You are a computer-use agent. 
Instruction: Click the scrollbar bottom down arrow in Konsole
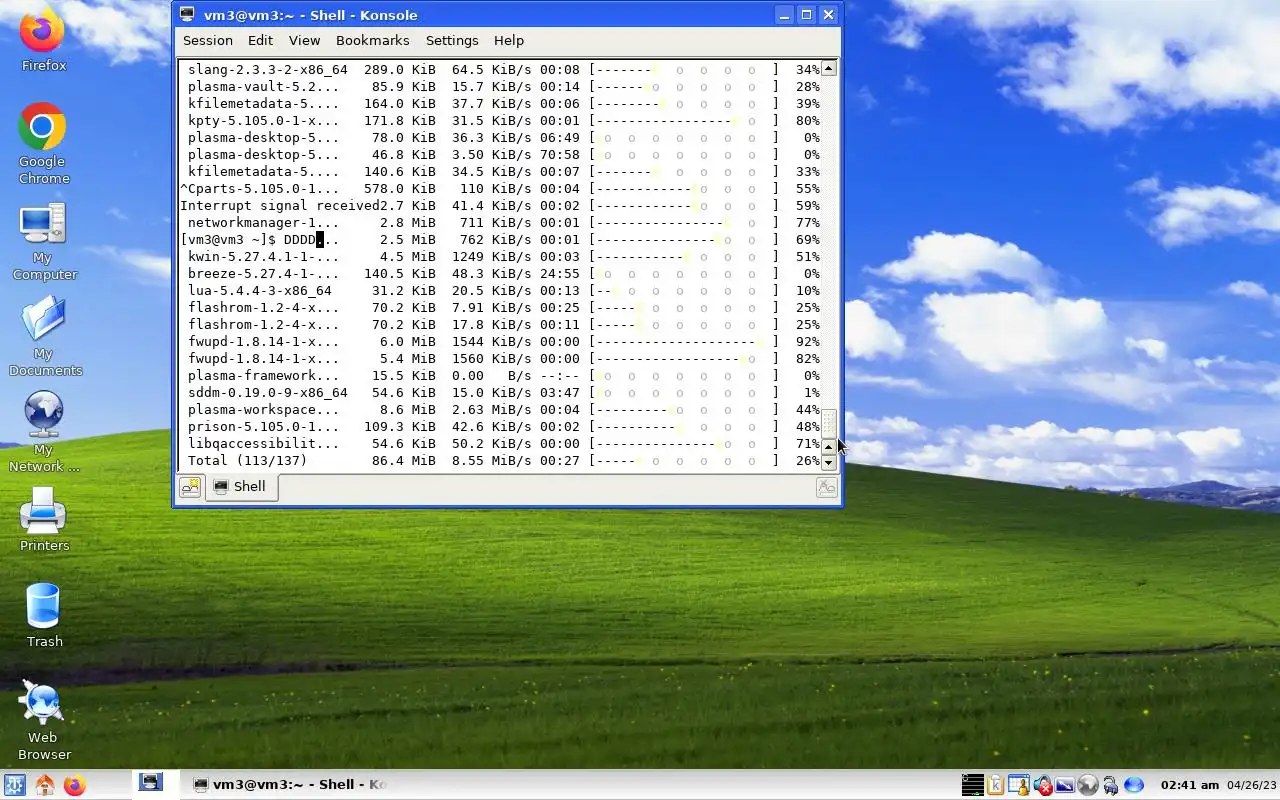828,462
